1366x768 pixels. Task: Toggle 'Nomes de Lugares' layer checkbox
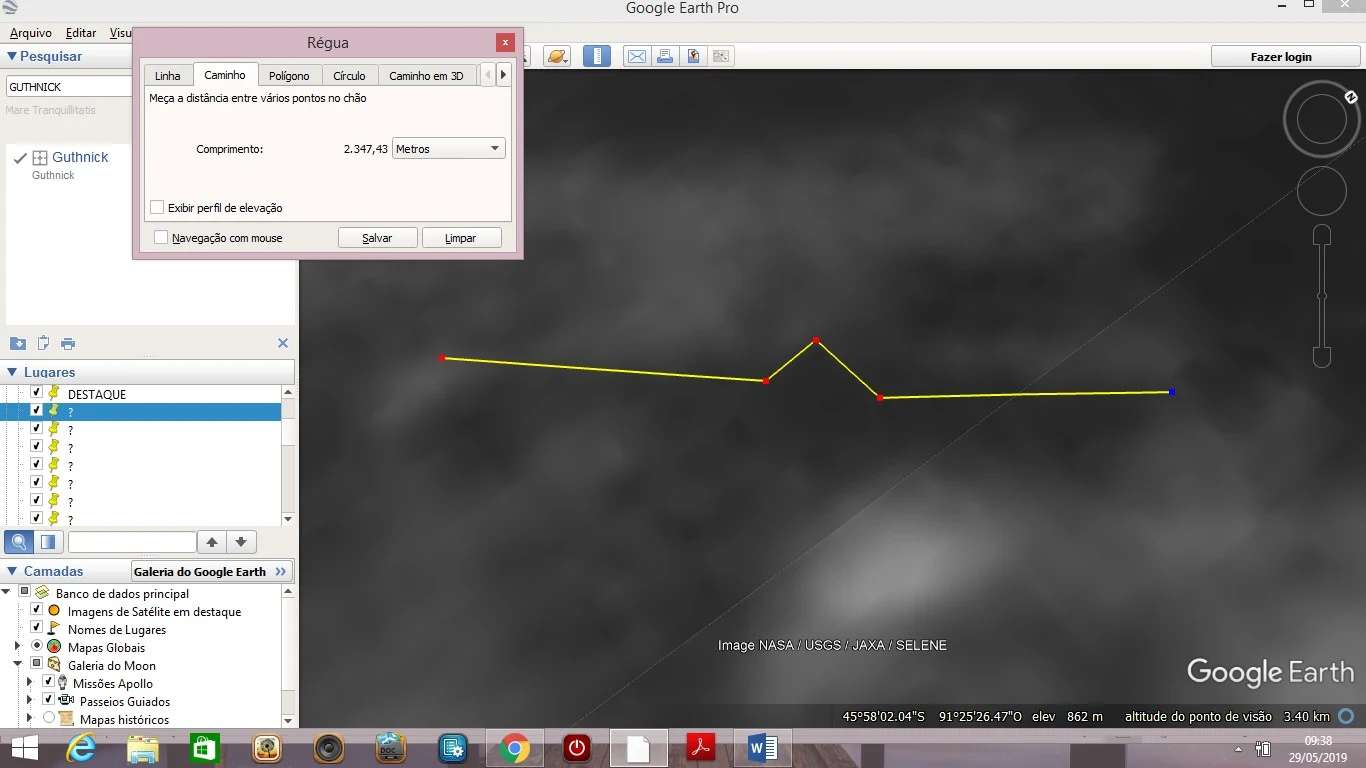(x=36, y=628)
